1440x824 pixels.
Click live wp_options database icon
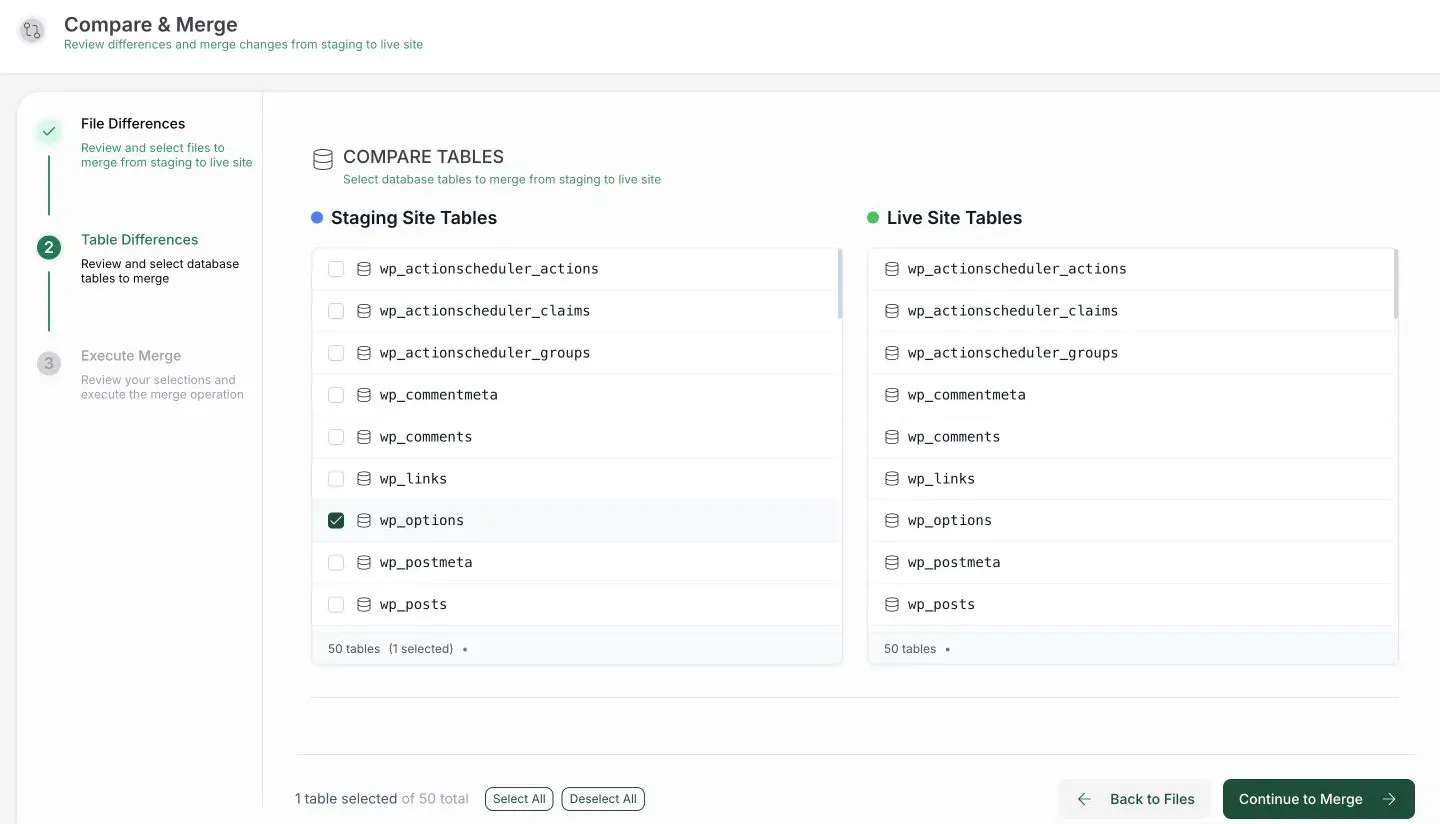pos(892,521)
